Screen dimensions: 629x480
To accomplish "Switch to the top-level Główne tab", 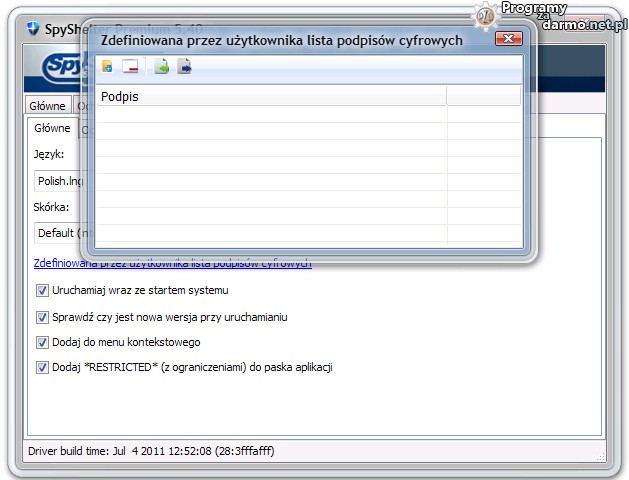I will point(47,106).
